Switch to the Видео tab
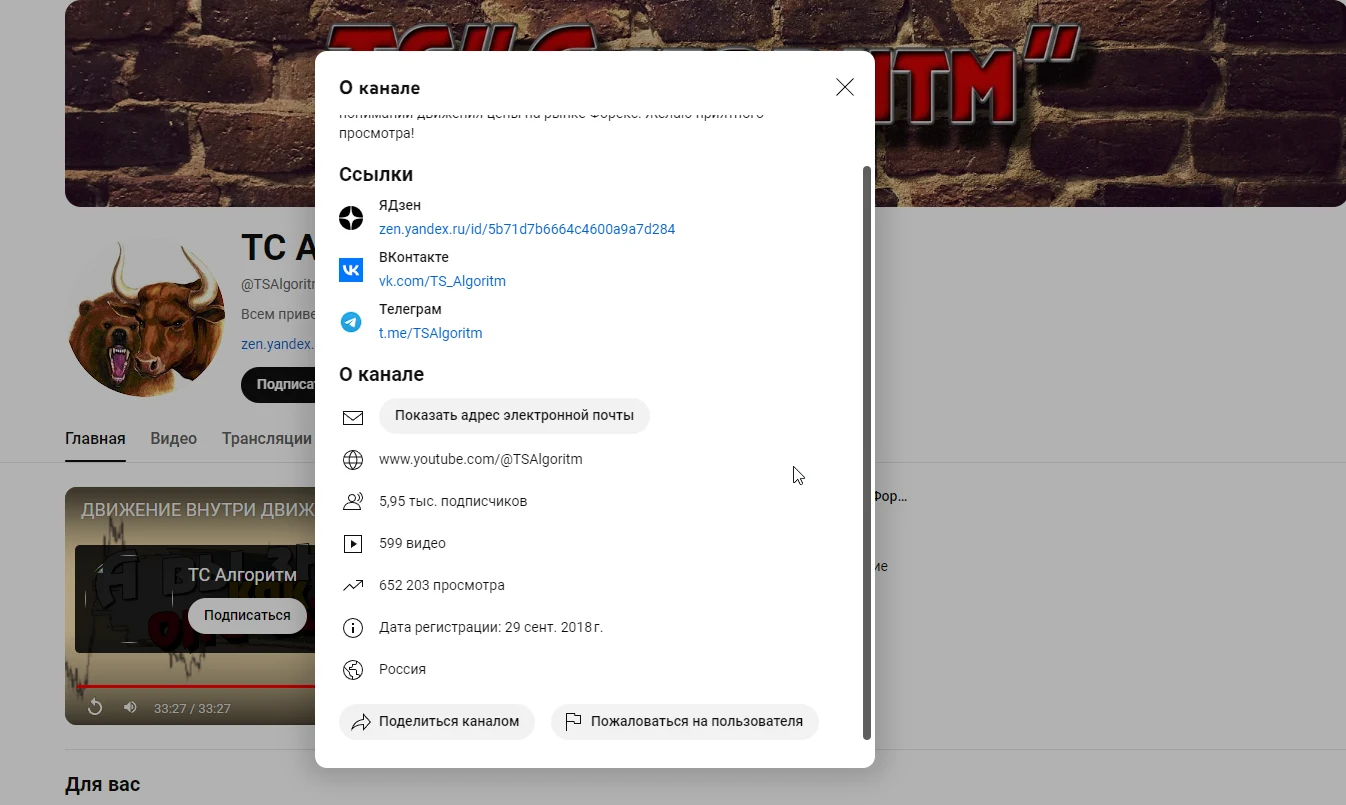1346x805 pixels. (174, 438)
